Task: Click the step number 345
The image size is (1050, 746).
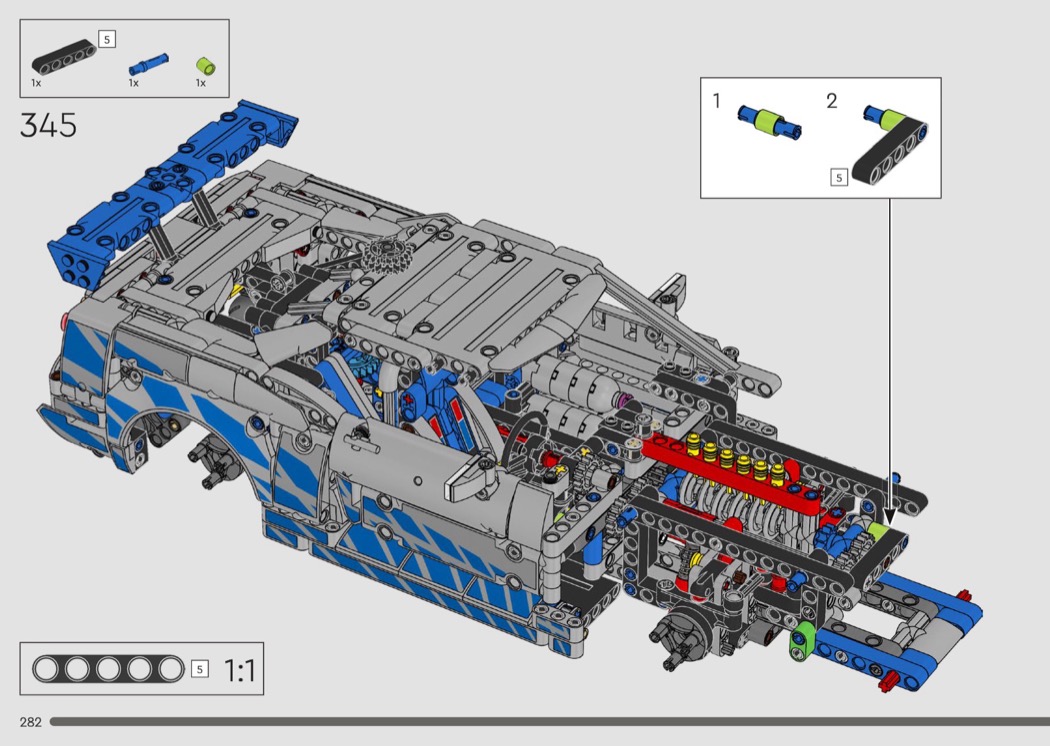Action: tap(48, 127)
